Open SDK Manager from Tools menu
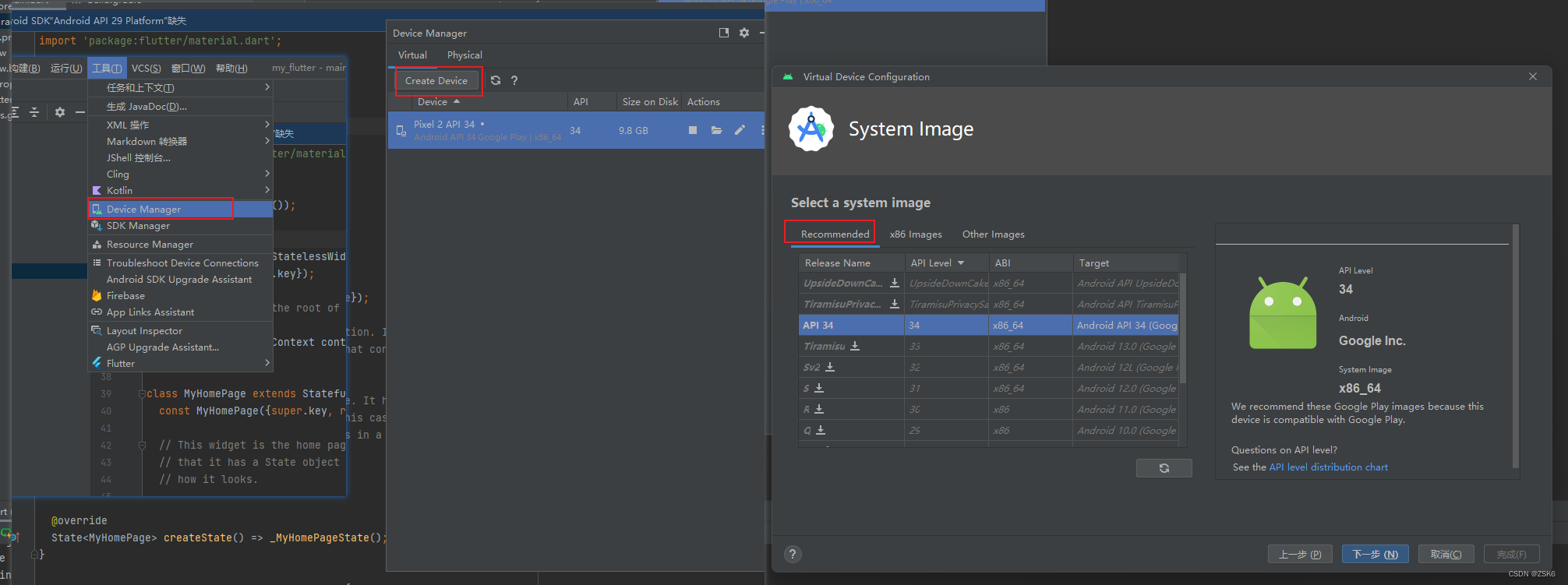The width and height of the screenshot is (1568, 585). [x=181, y=225]
